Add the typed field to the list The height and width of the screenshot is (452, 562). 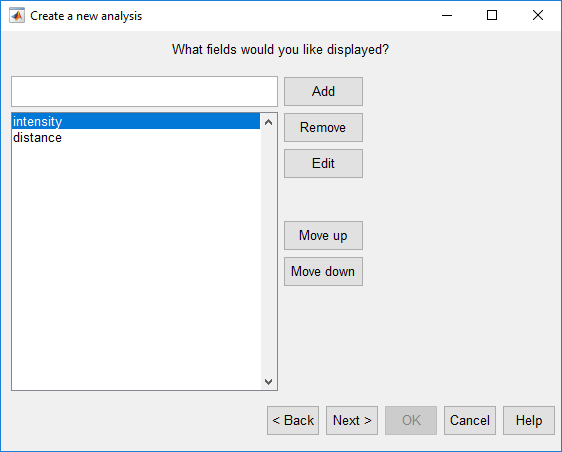tap(323, 91)
